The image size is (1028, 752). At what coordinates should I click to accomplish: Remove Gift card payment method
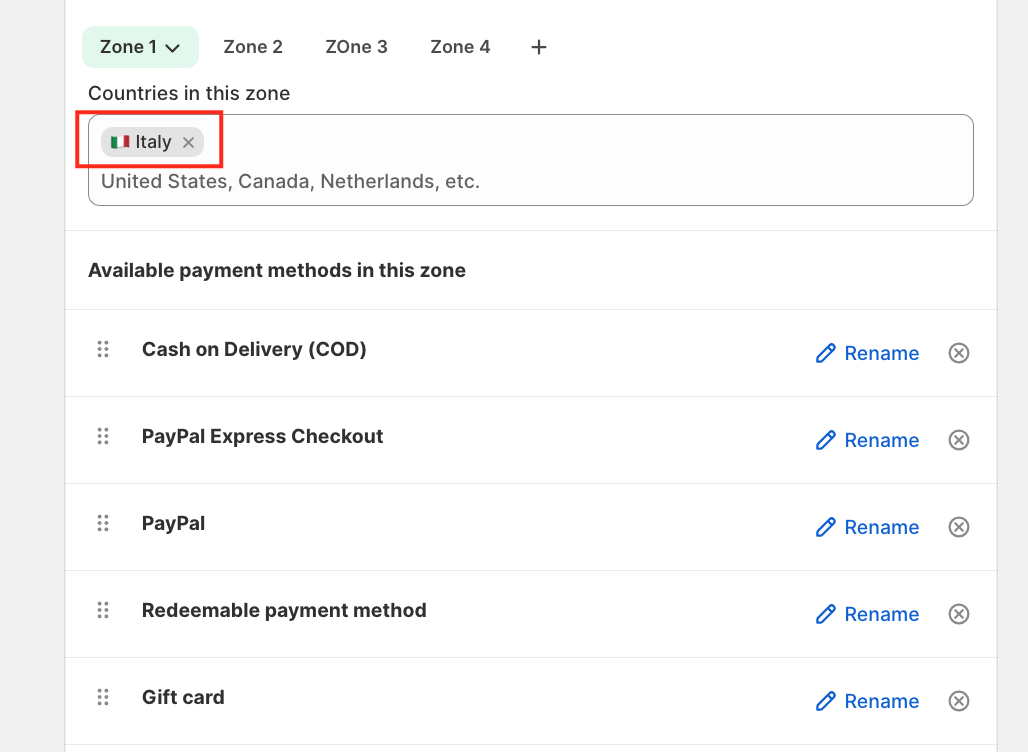tap(958, 701)
